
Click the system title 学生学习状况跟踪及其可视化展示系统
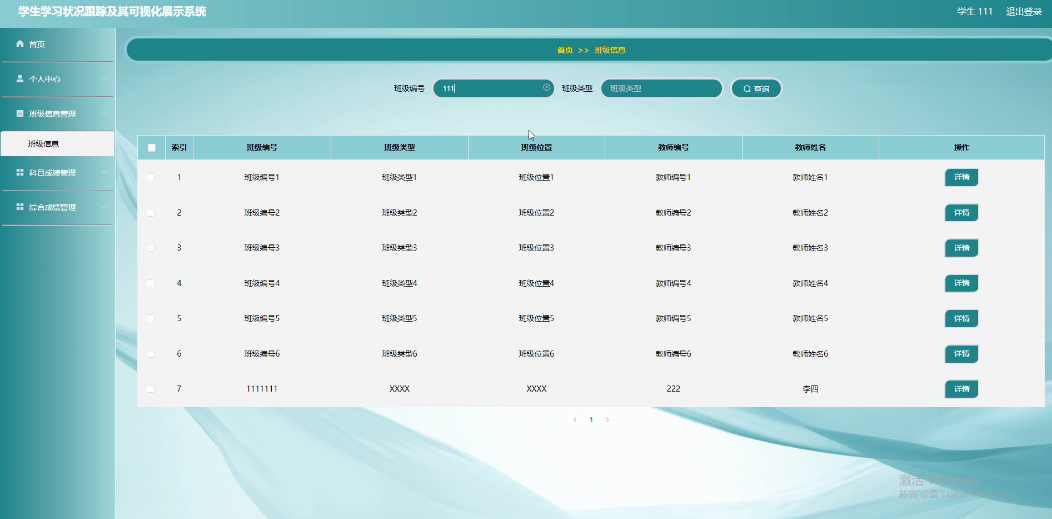coord(112,11)
